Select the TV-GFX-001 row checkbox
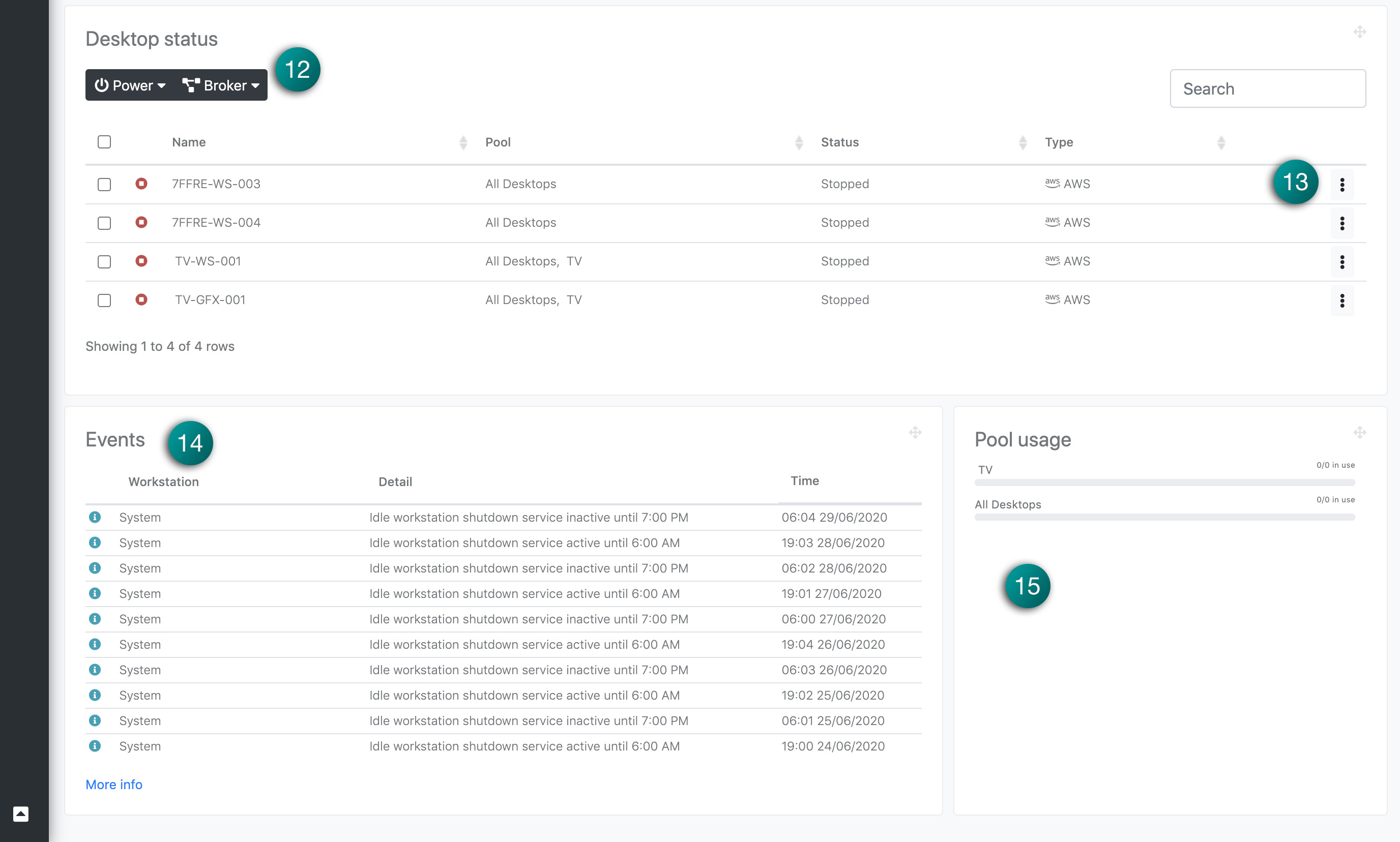The width and height of the screenshot is (1400, 842). click(x=104, y=300)
